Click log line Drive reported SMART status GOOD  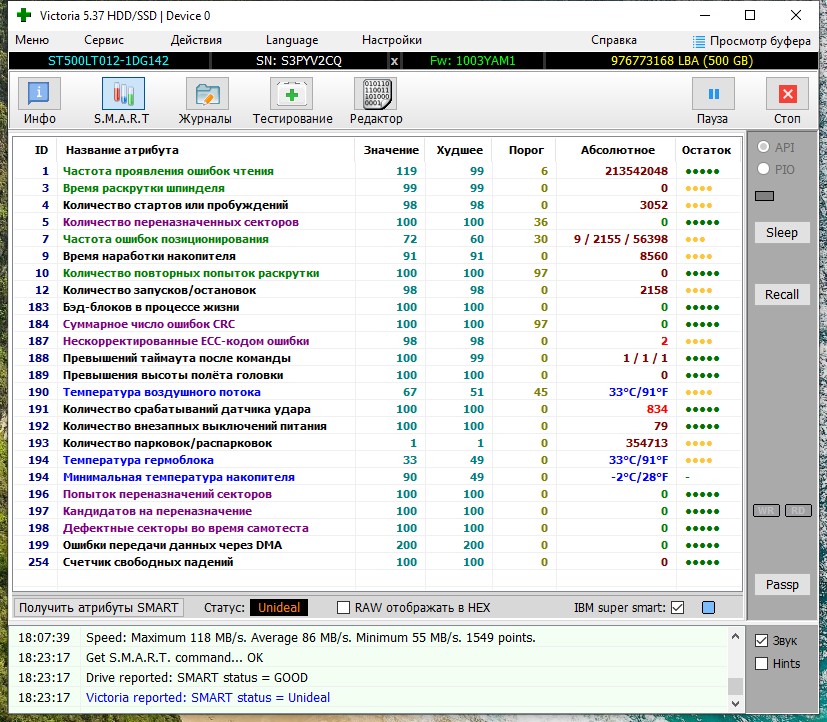197,678
